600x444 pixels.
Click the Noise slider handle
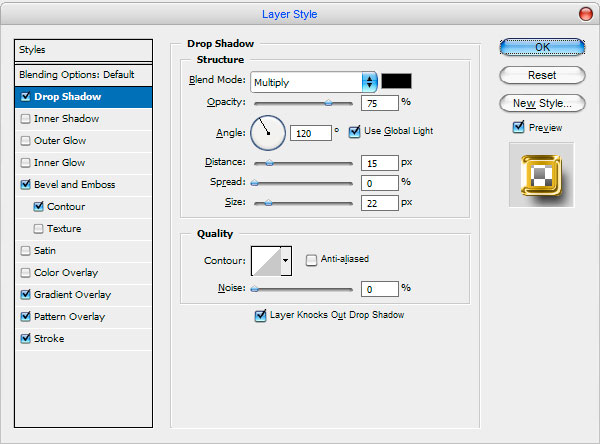254,289
